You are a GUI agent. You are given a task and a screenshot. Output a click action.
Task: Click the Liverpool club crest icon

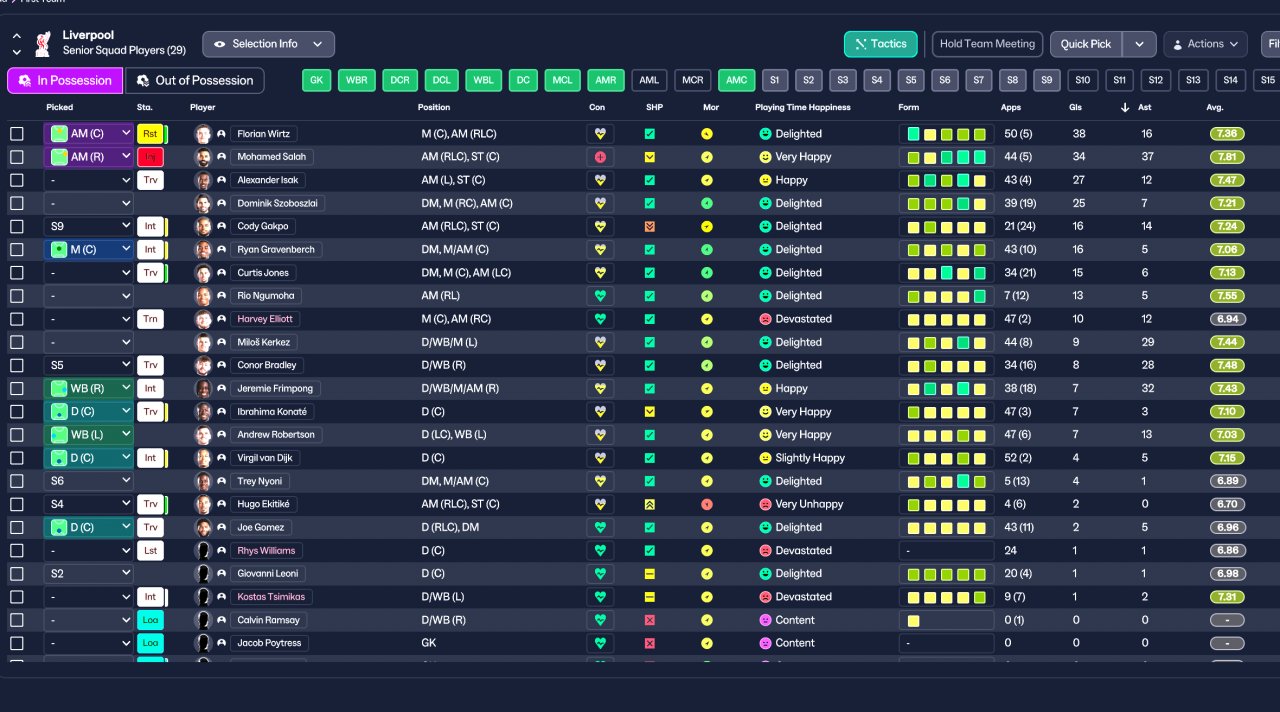click(x=42, y=43)
